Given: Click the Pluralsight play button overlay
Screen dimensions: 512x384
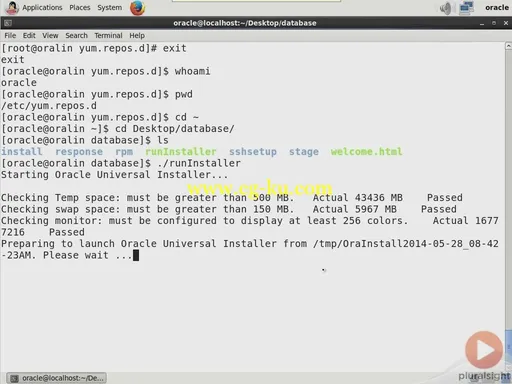Looking at the screenshot, I should coord(484,350).
